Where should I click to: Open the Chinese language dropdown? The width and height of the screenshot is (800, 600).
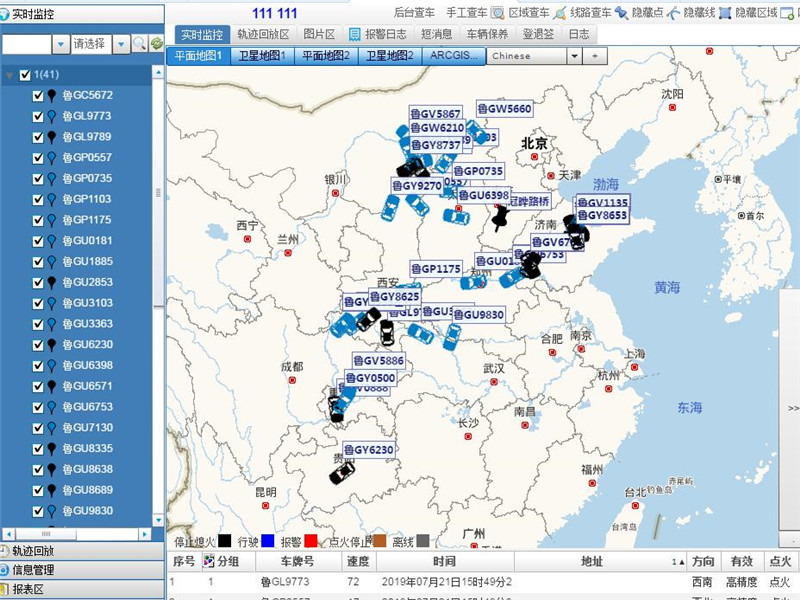tap(574, 56)
